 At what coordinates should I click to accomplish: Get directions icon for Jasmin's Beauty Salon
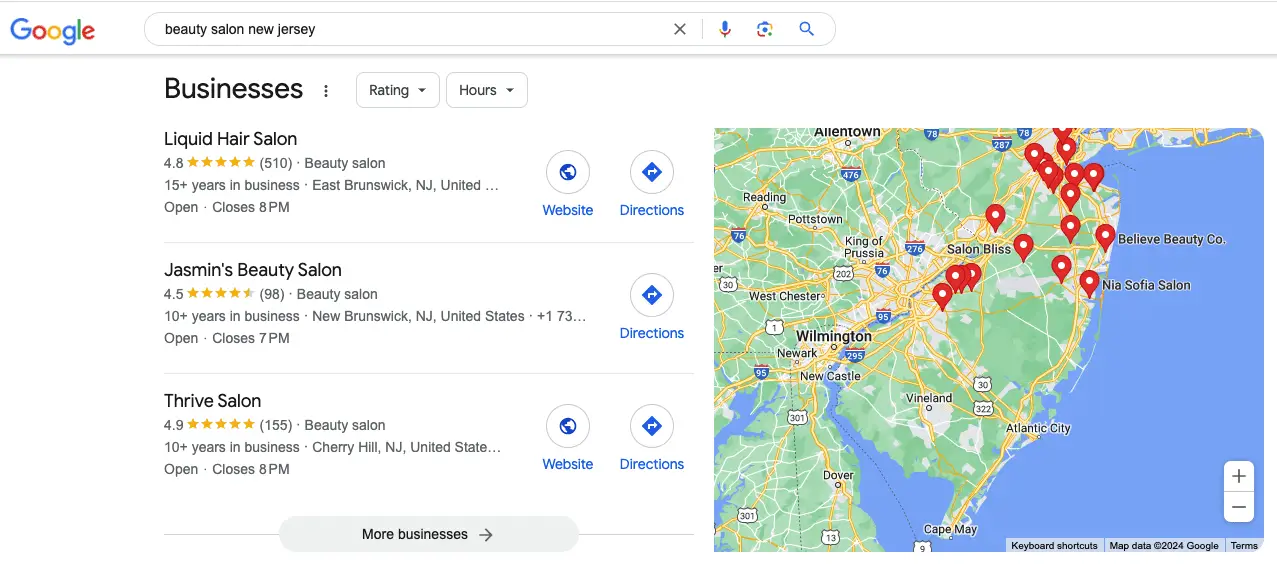(x=652, y=295)
